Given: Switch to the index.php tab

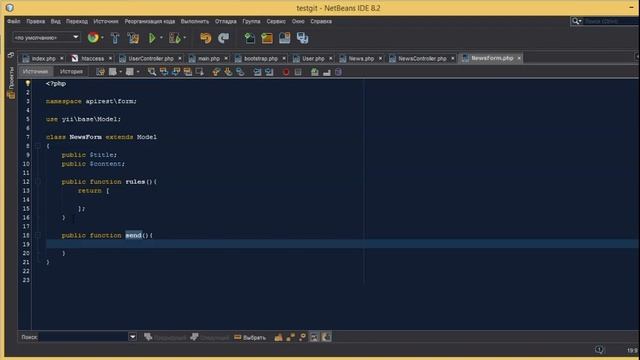Looking at the screenshot, I should [43, 59].
